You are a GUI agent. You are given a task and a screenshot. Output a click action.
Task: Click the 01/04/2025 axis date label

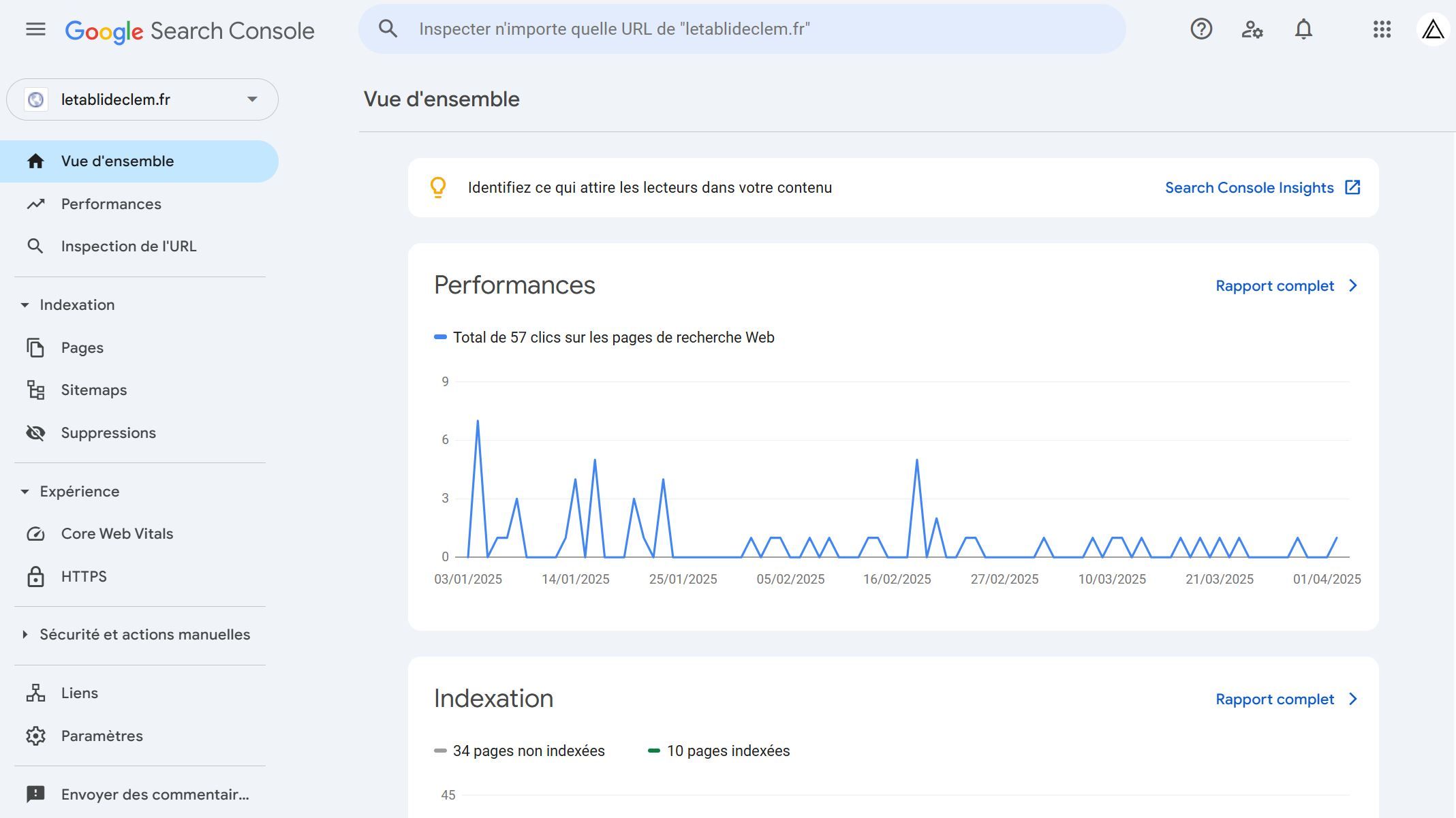(x=1327, y=579)
